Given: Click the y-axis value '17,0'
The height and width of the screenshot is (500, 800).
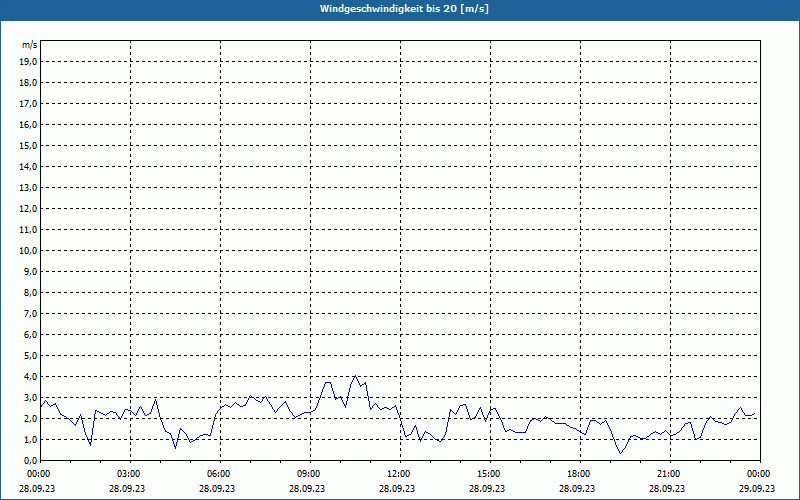Looking at the screenshot, I should click(29, 104).
